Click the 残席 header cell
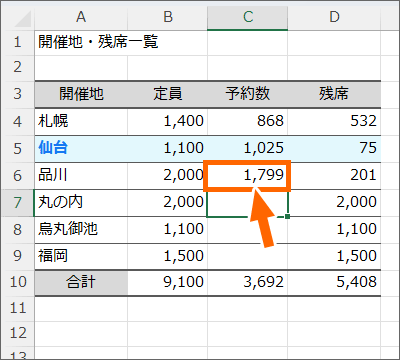 tap(334, 94)
